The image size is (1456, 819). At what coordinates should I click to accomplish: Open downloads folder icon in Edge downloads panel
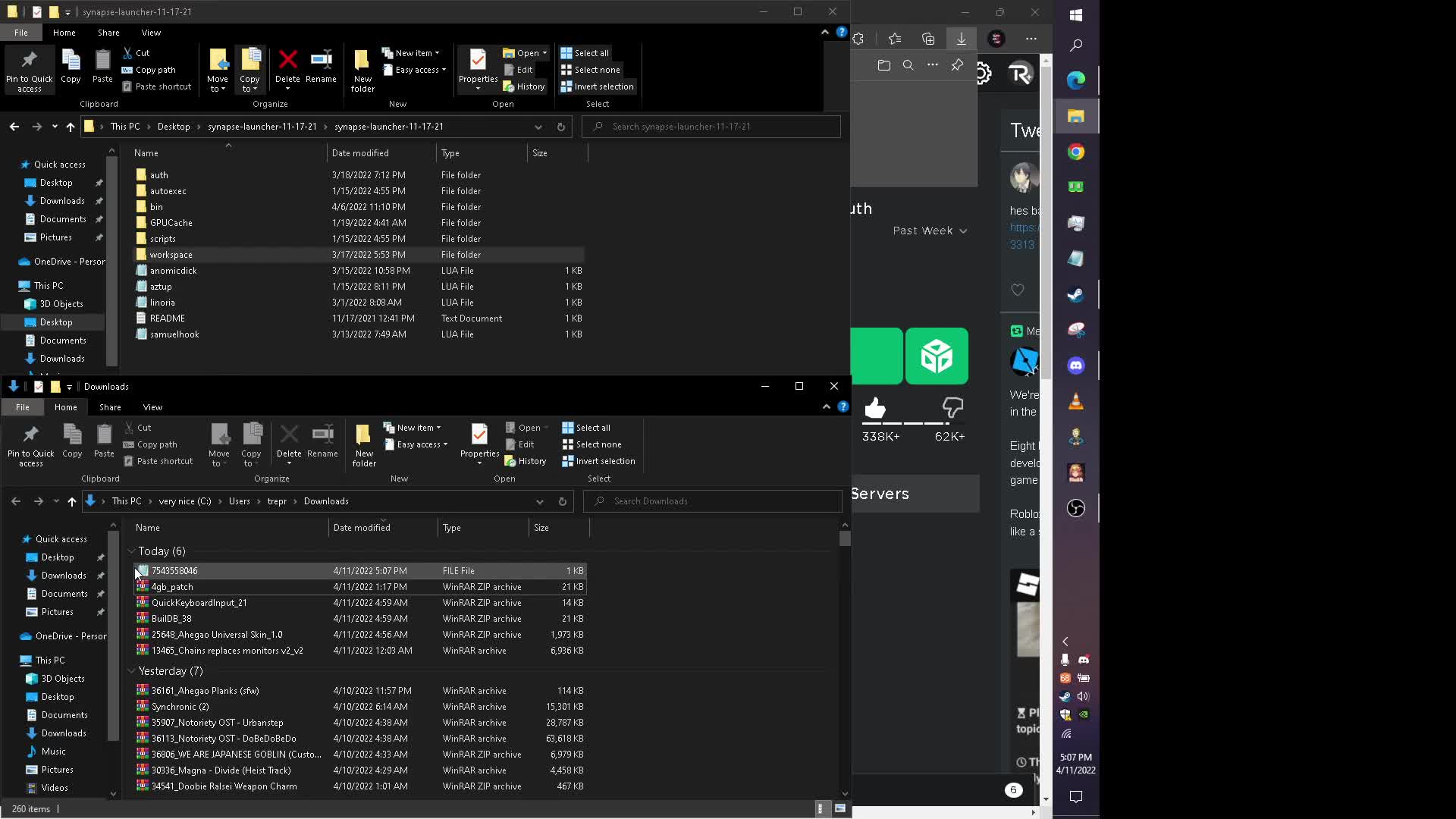click(x=884, y=66)
